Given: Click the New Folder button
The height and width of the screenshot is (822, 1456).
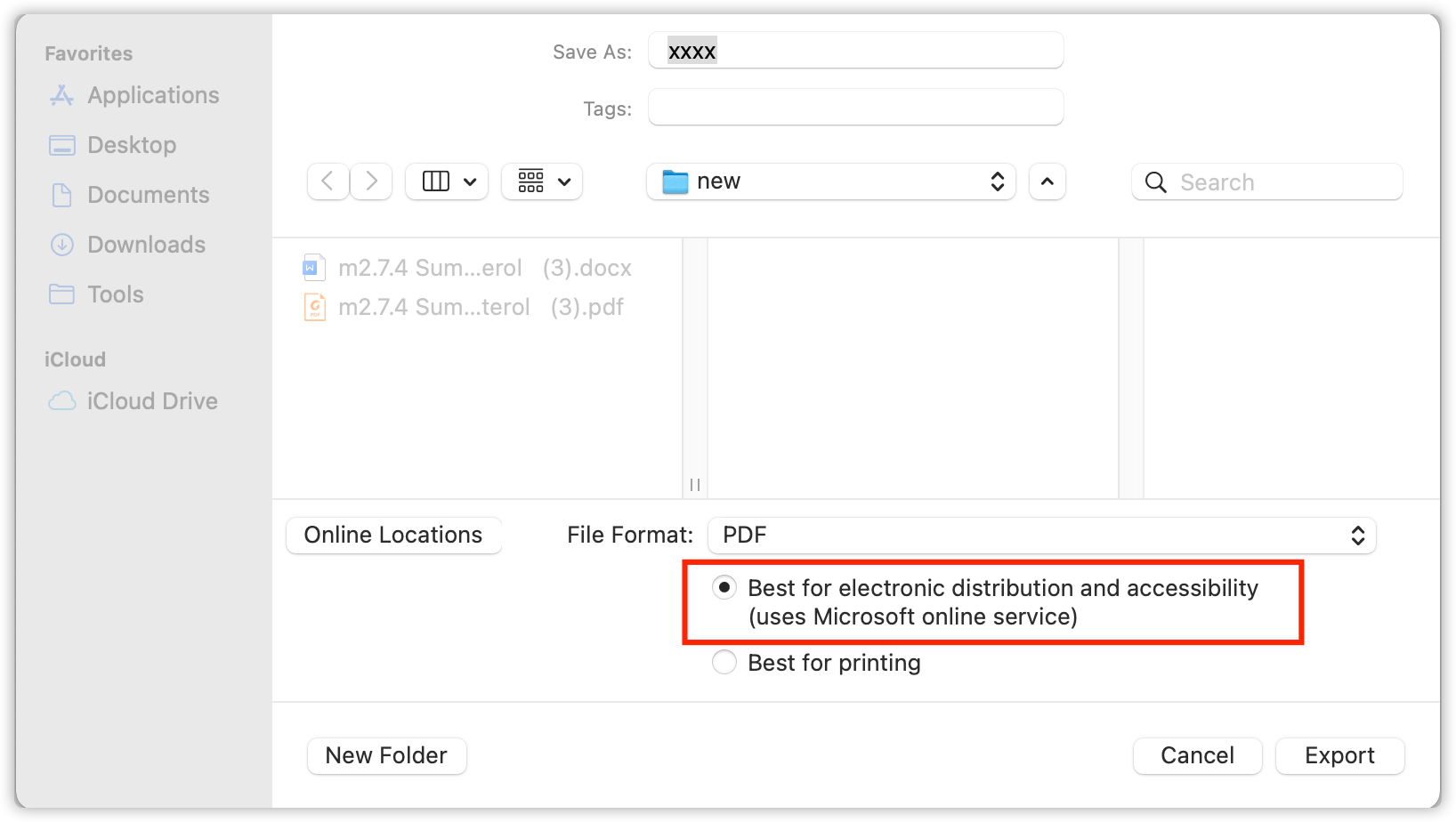Looking at the screenshot, I should (386, 756).
